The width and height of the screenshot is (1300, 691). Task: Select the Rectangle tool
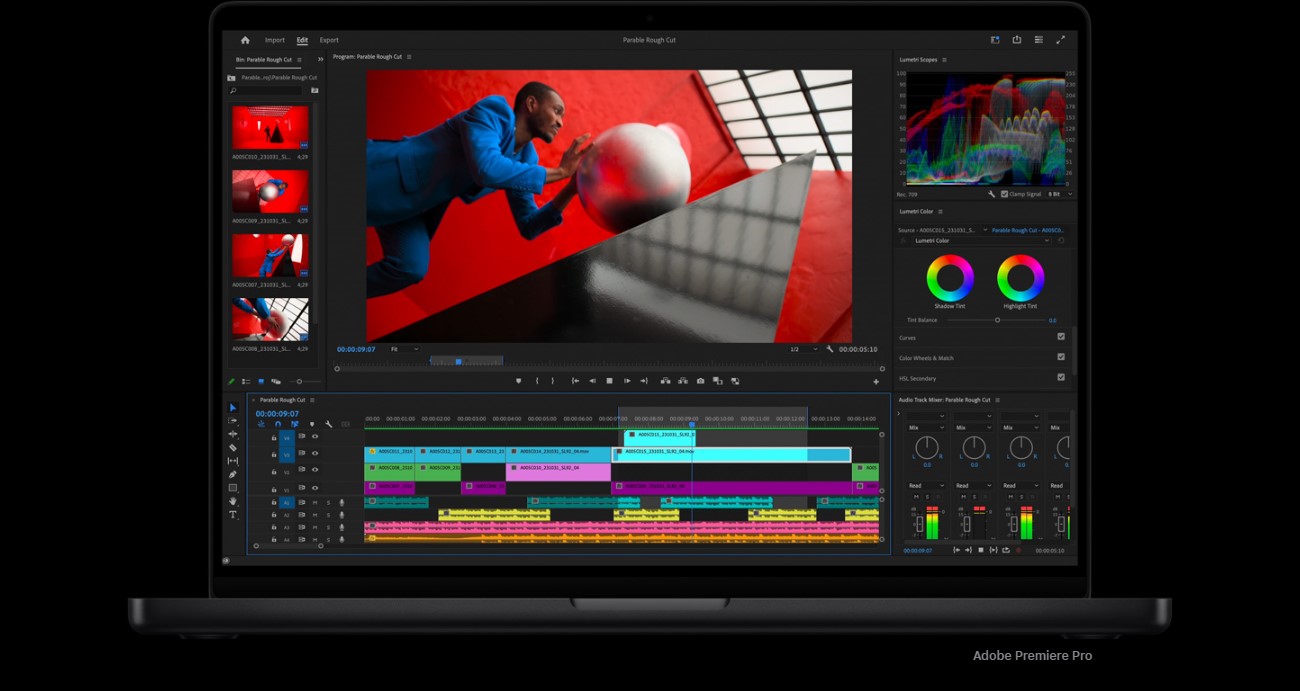tap(233, 487)
